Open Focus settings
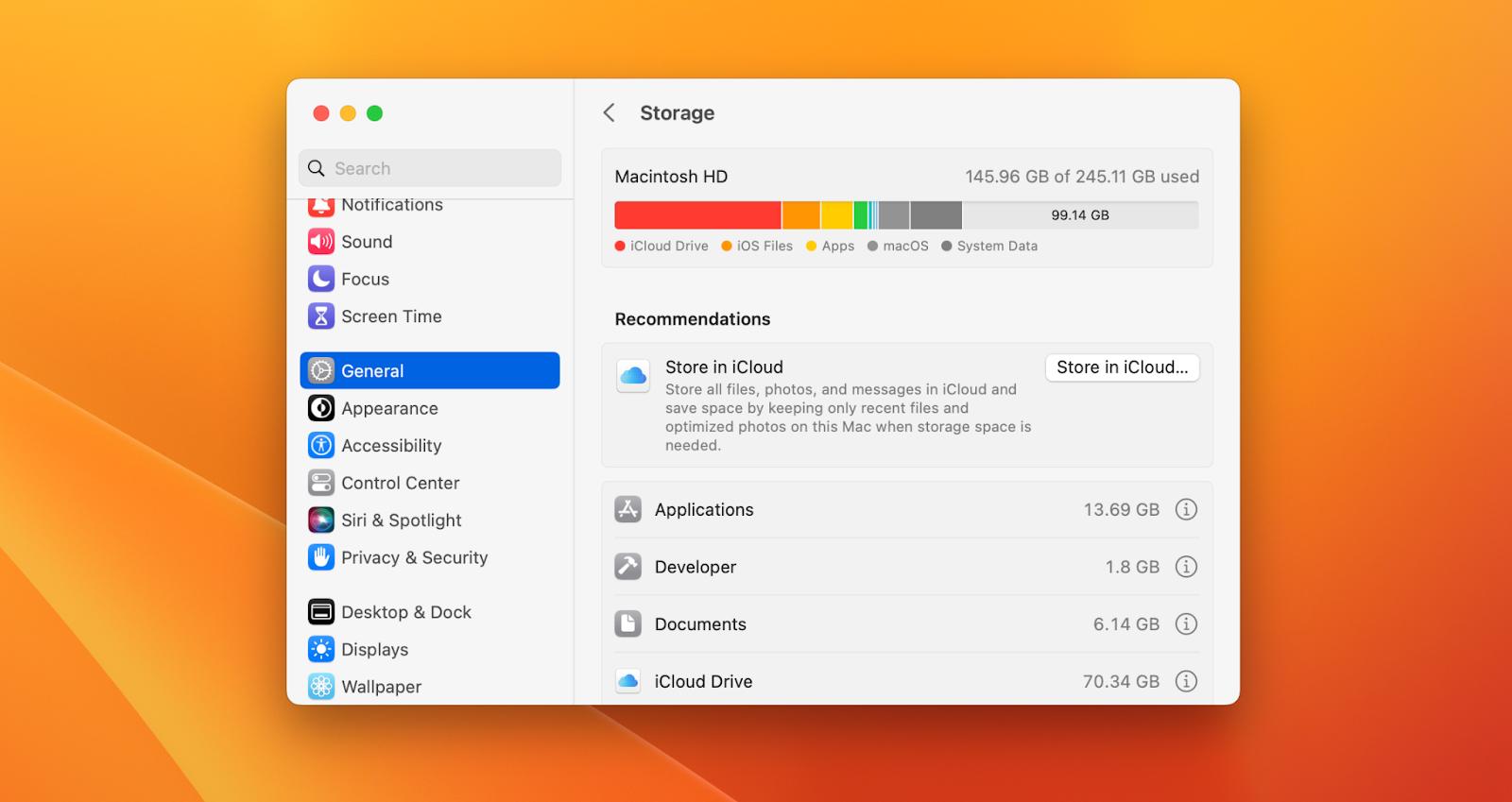This screenshot has width=1512, height=802. pyautogui.click(x=430, y=279)
